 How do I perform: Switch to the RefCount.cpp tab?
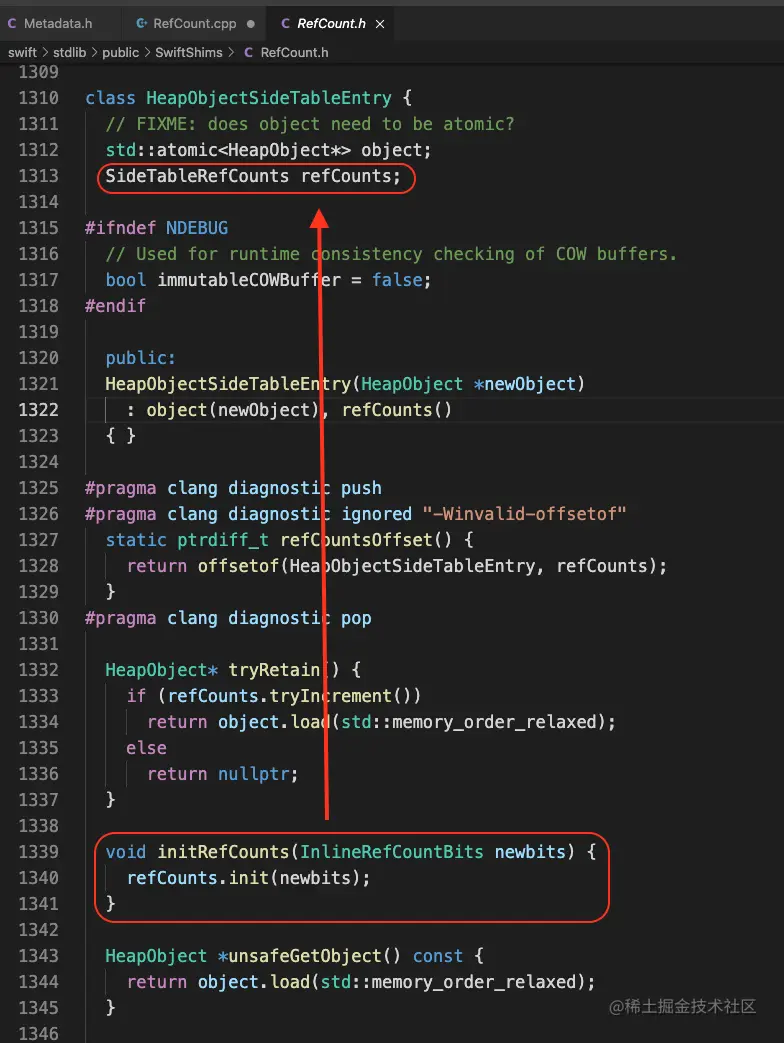195,23
